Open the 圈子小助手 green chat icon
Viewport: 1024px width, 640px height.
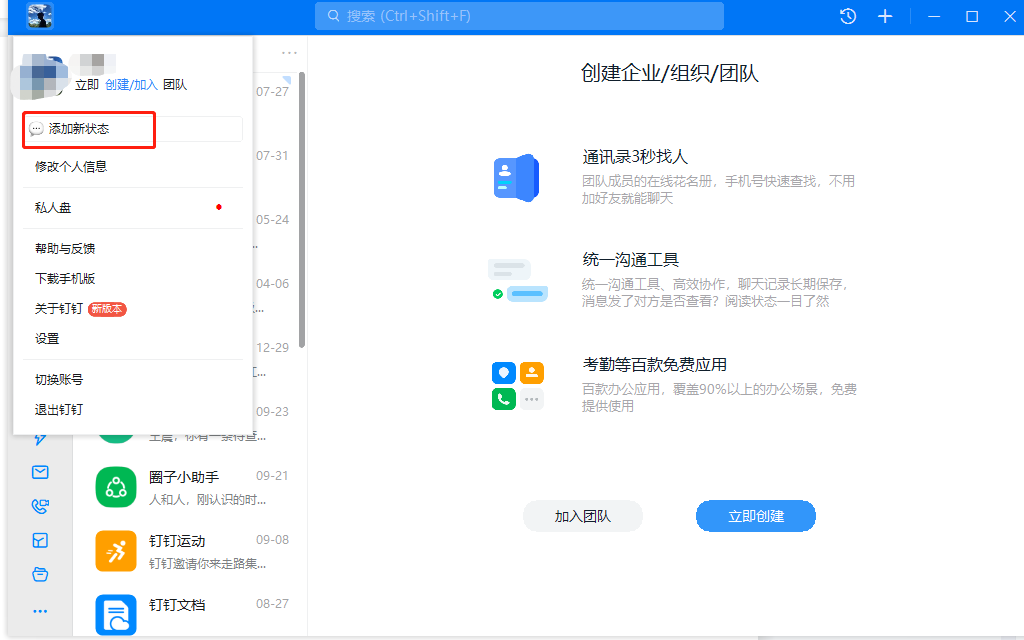[116, 487]
